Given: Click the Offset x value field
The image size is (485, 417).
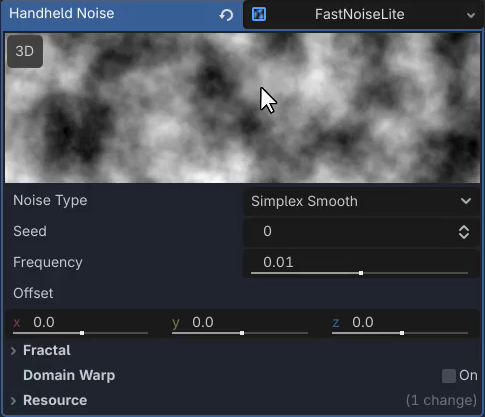Looking at the screenshot, I should [80, 322].
